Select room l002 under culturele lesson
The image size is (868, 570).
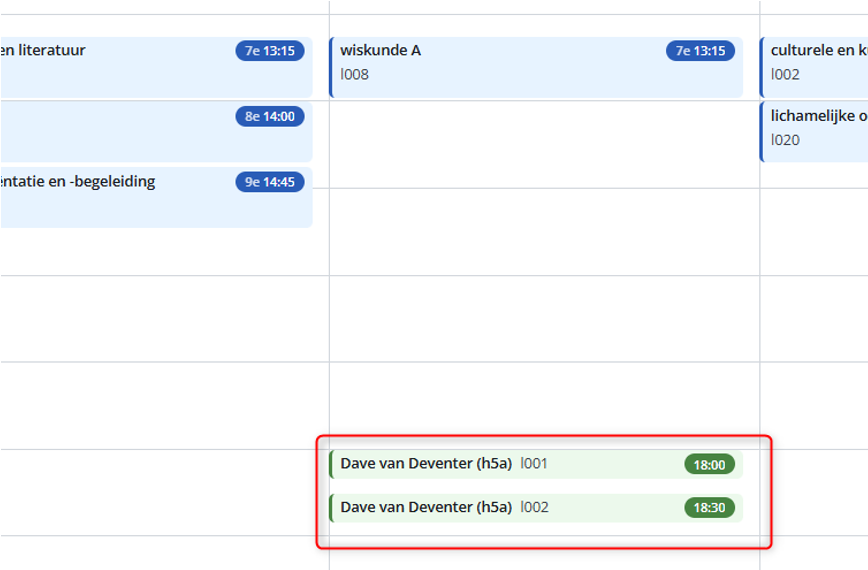785,74
